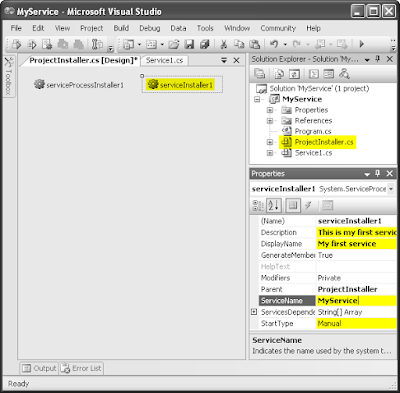Close the active document tab with X
Image resolution: width=400 pixels, height=393 pixels.
pos(236,60)
